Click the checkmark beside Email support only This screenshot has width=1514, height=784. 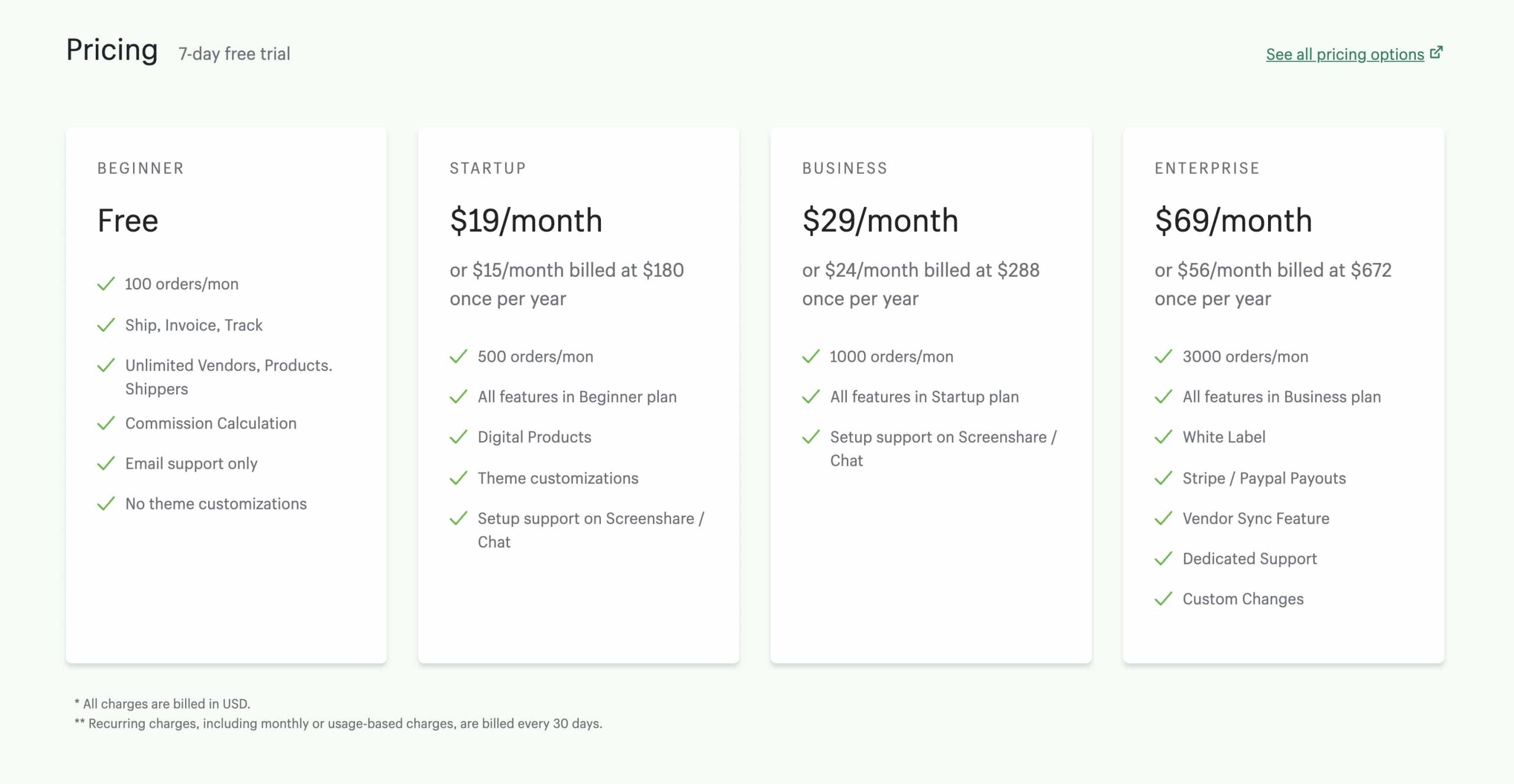coord(106,464)
